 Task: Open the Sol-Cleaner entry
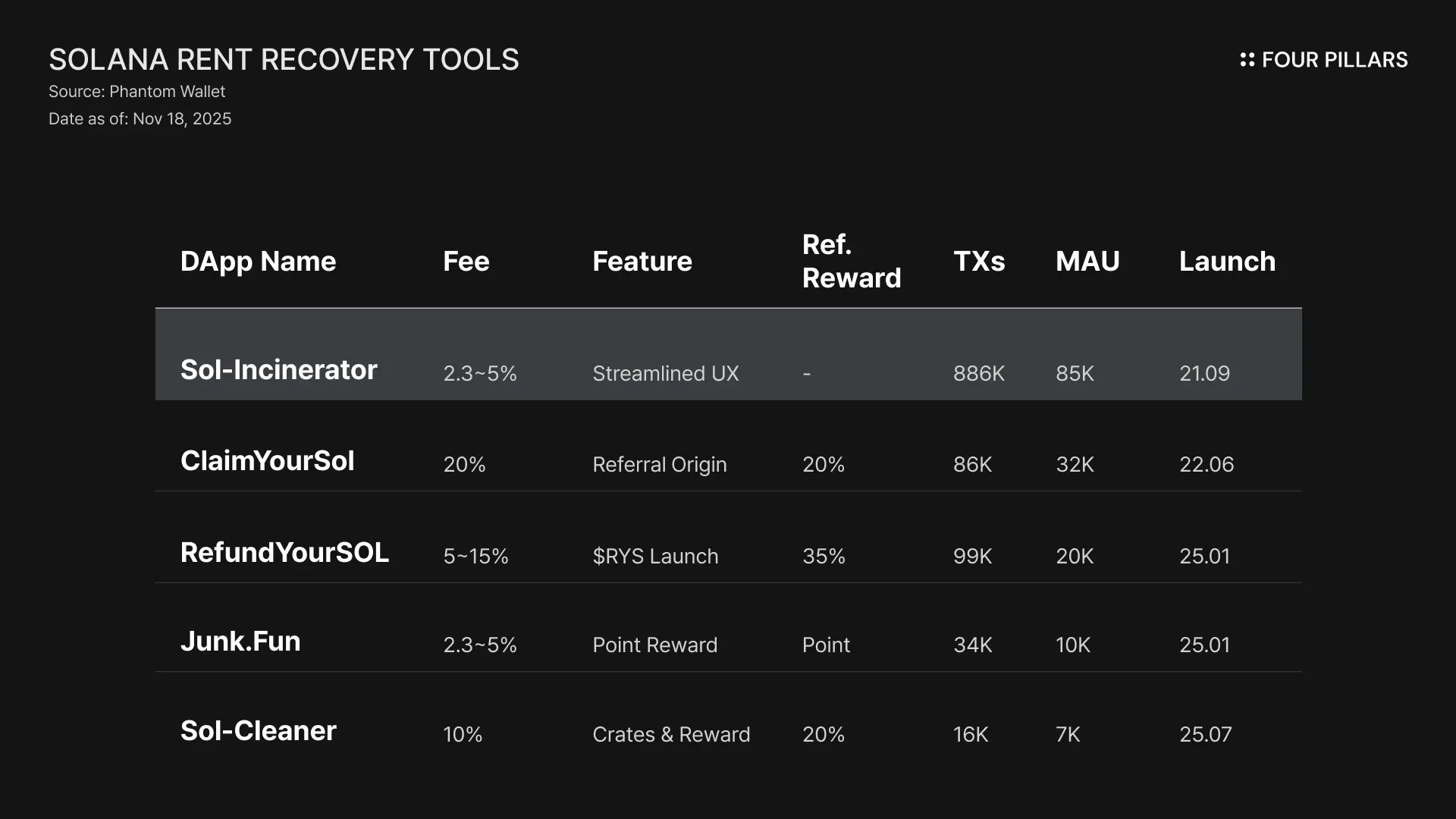tap(258, 731)
